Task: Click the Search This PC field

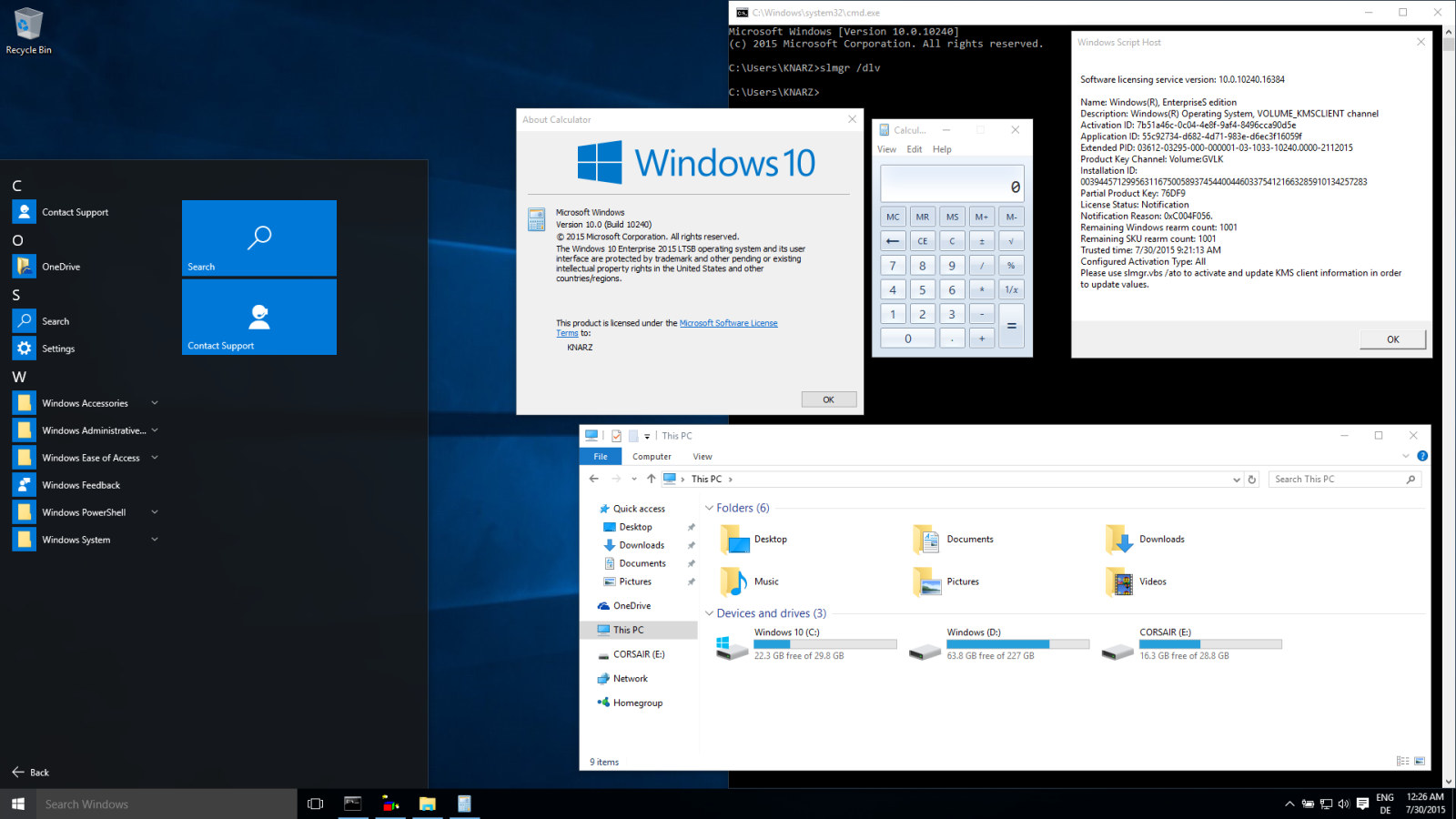Action: click(1344, 479)
